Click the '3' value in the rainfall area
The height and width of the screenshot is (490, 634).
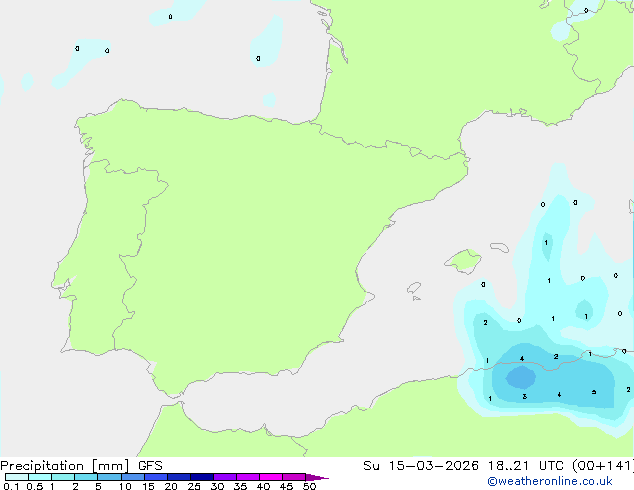(524, 396)
